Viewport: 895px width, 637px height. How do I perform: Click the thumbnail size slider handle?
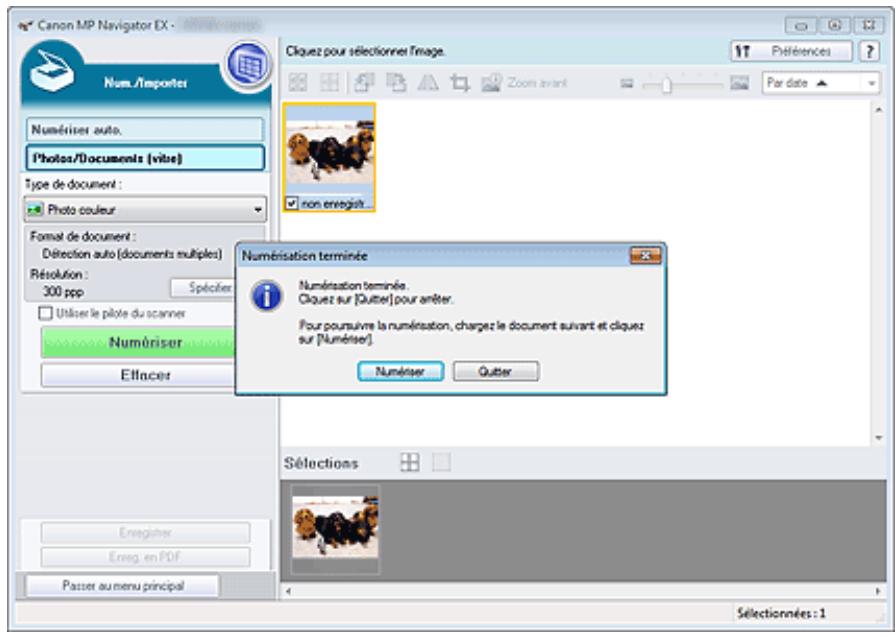[666, 85]
